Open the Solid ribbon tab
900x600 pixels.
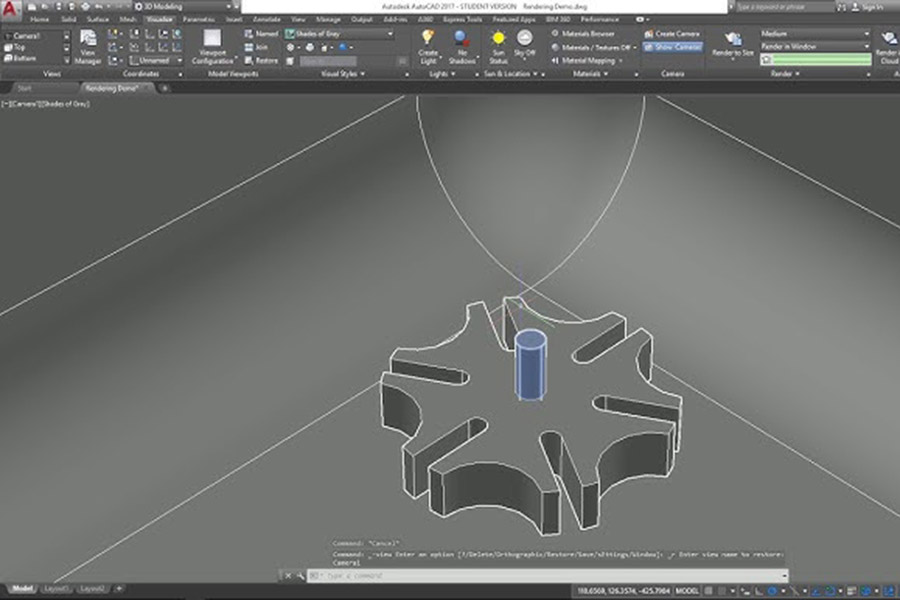[68, 20]
